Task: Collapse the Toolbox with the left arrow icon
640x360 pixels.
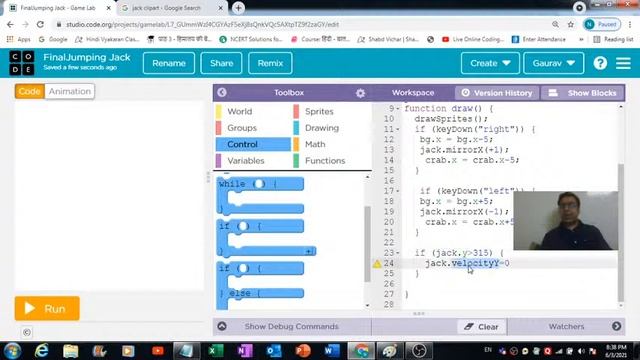Action: (222, 93)
